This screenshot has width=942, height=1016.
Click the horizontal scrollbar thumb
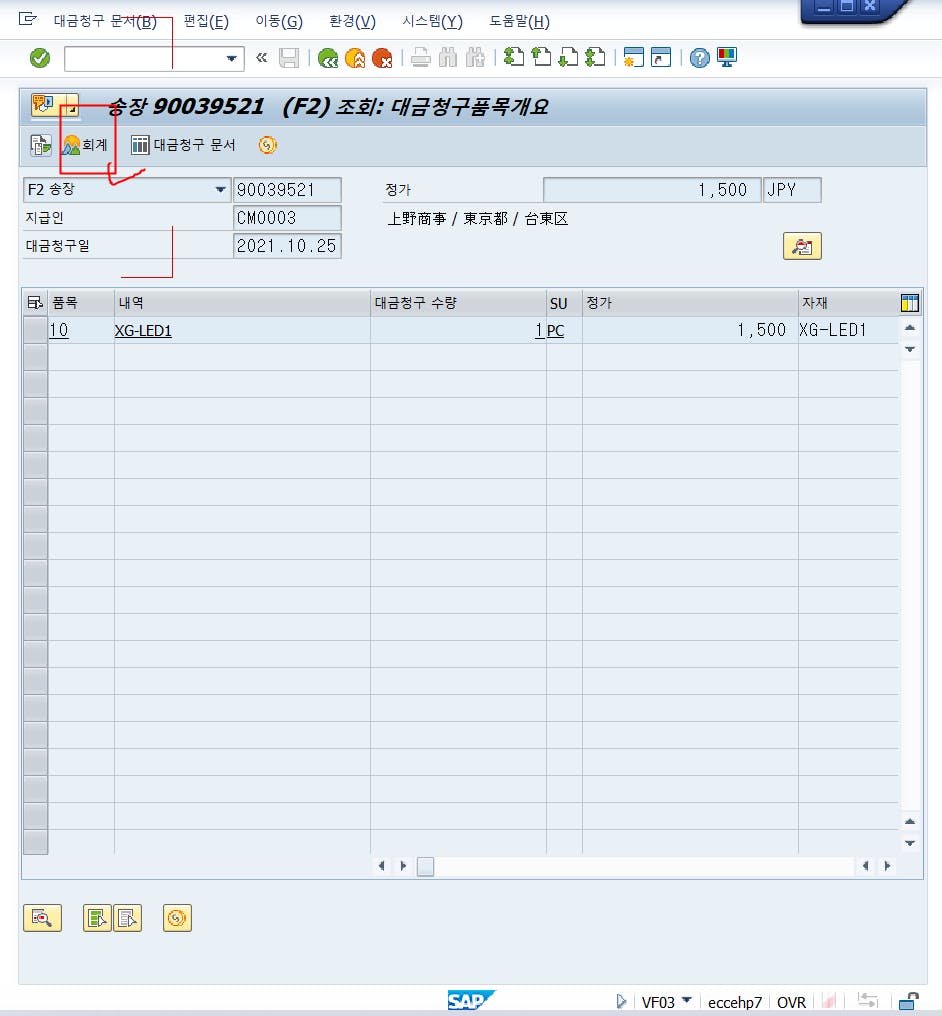(426, 866)
